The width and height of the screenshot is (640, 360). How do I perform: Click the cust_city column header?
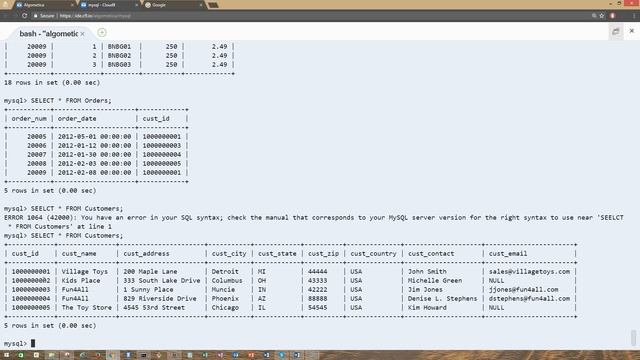pos(229,253)
